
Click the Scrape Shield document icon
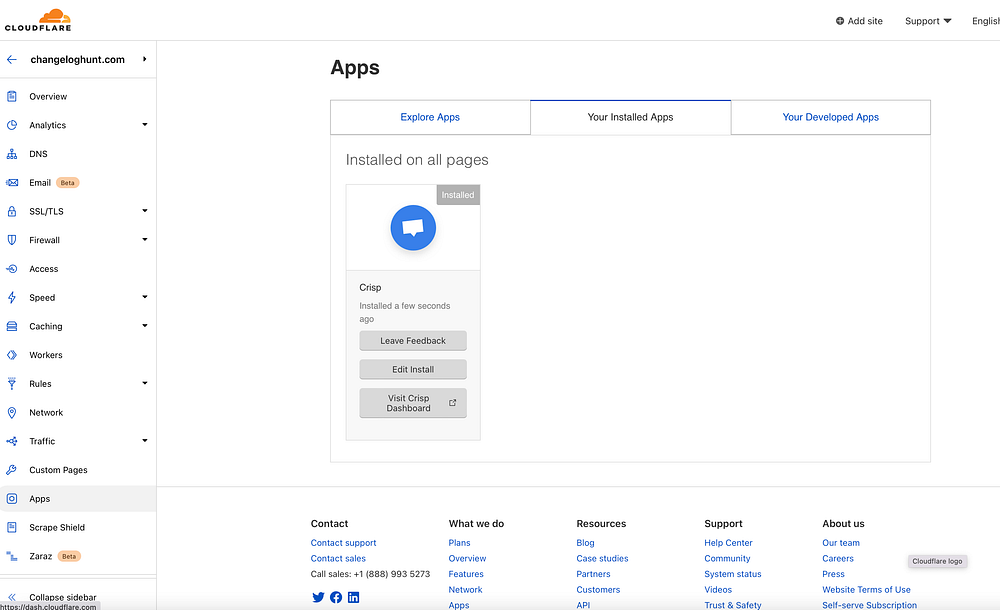click(11, 527)
